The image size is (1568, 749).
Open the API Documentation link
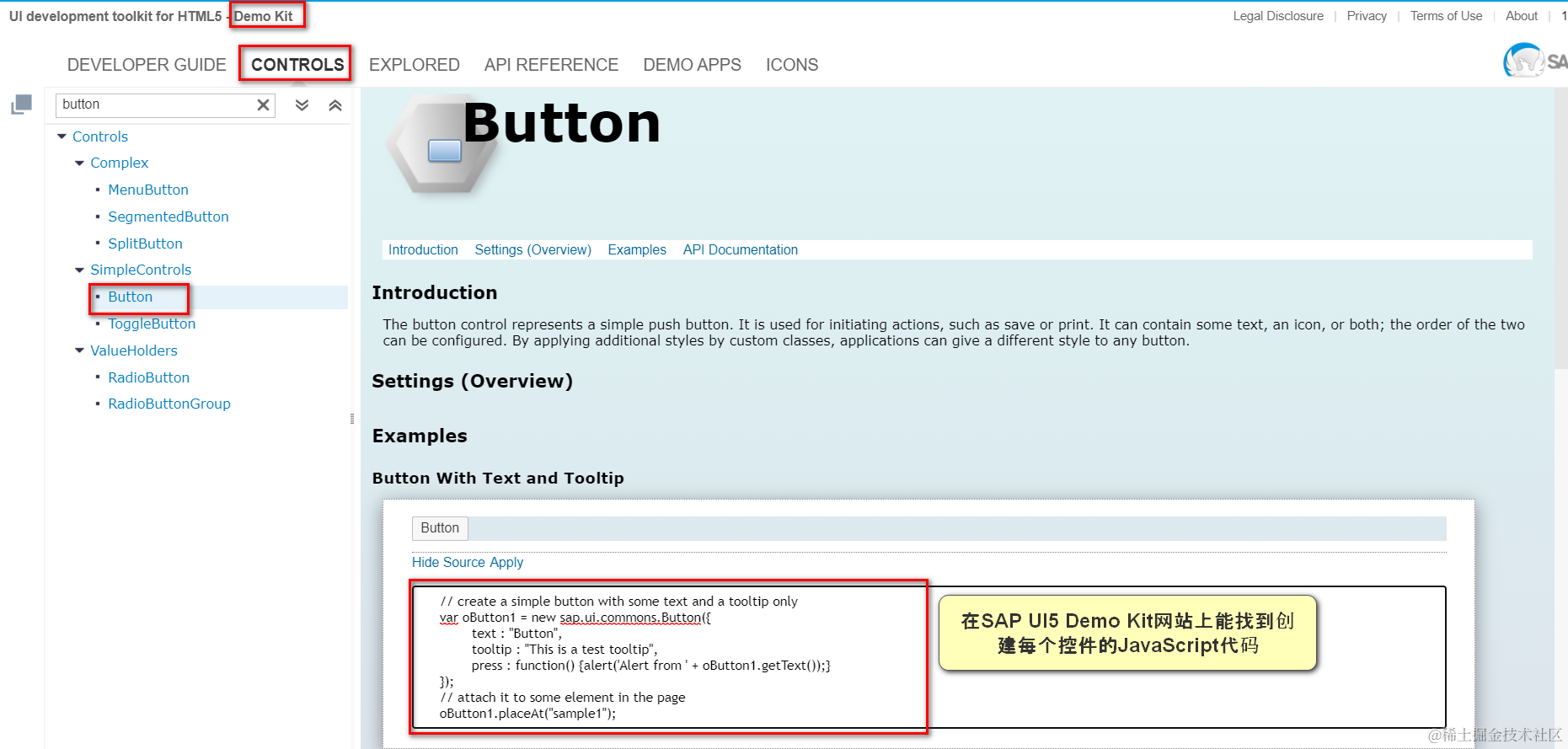tap(741, 250)
